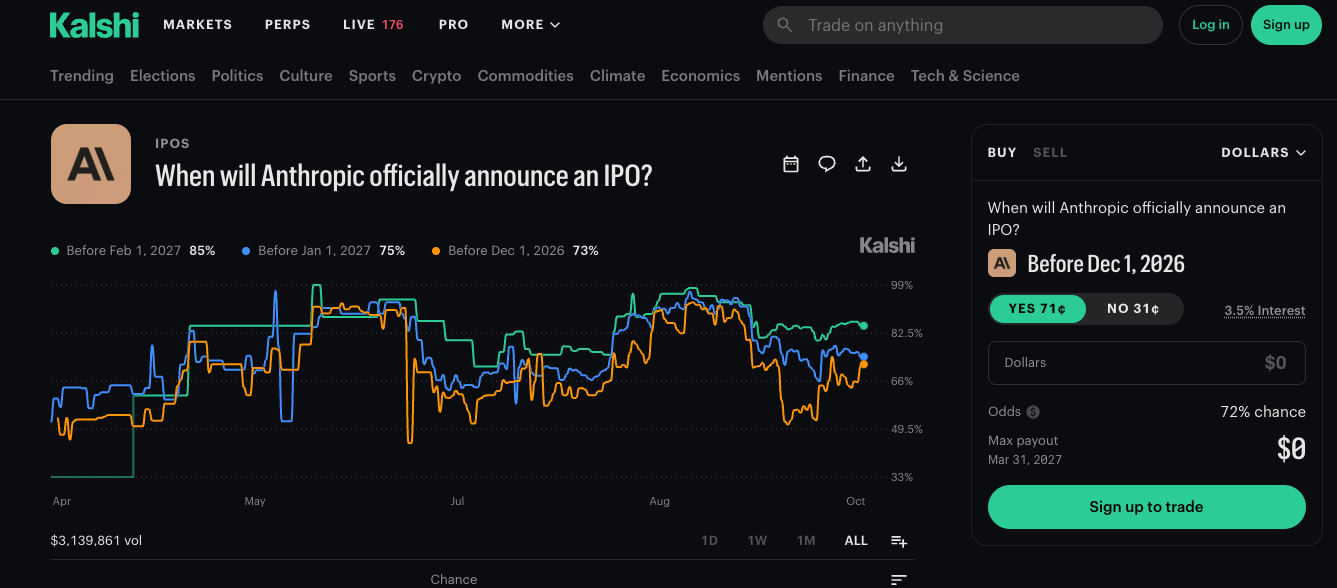This screenshot has height=588, width=1337.
Task: Open the MARKETS menu item
Action: [x=197, y=25]
